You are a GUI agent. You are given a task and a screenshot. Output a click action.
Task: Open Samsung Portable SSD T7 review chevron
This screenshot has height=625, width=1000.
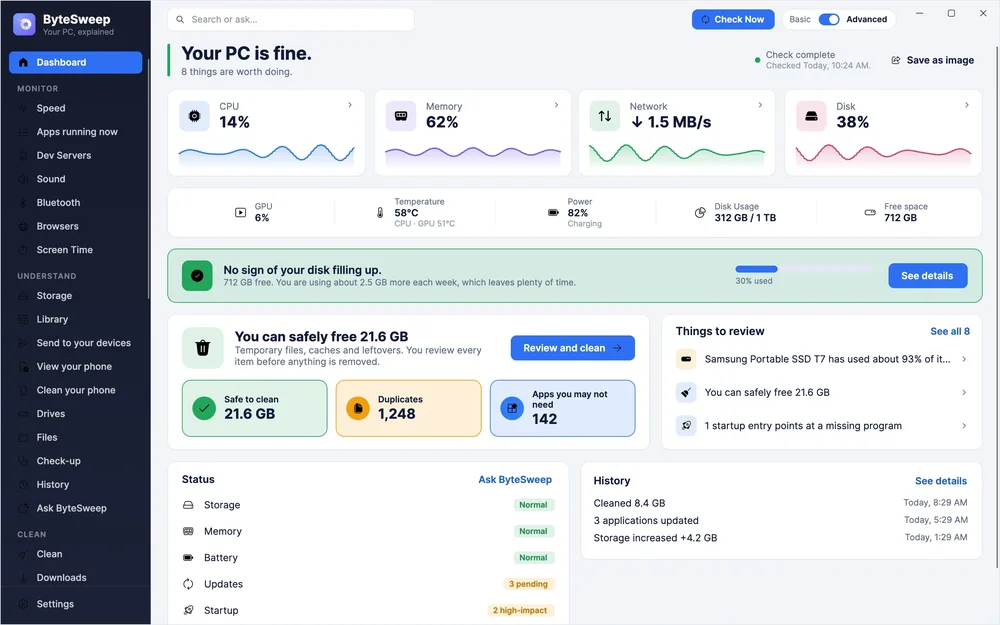coord(964,359)
